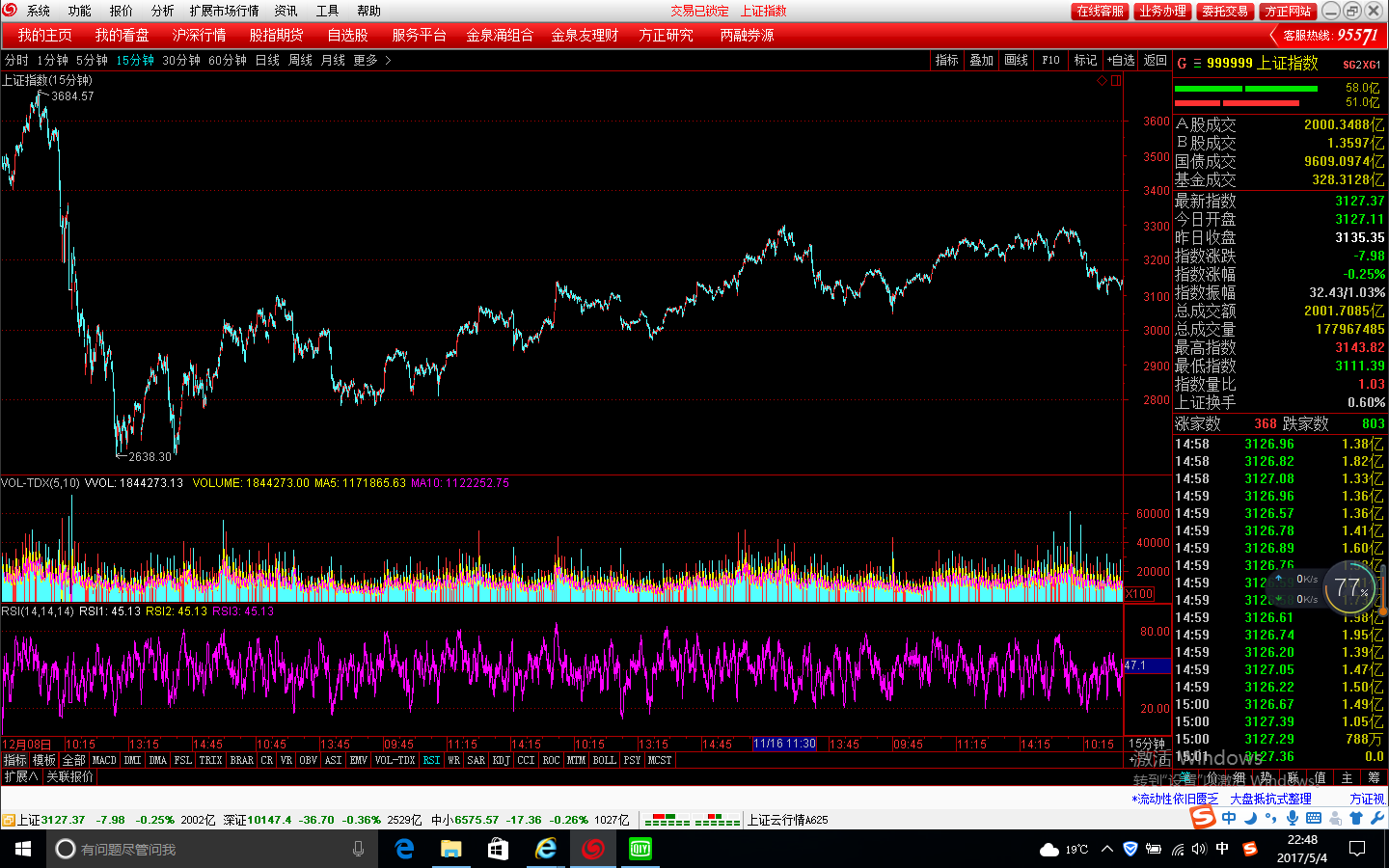
Task: Select the RSI indicator
Action: click(431, 761)
